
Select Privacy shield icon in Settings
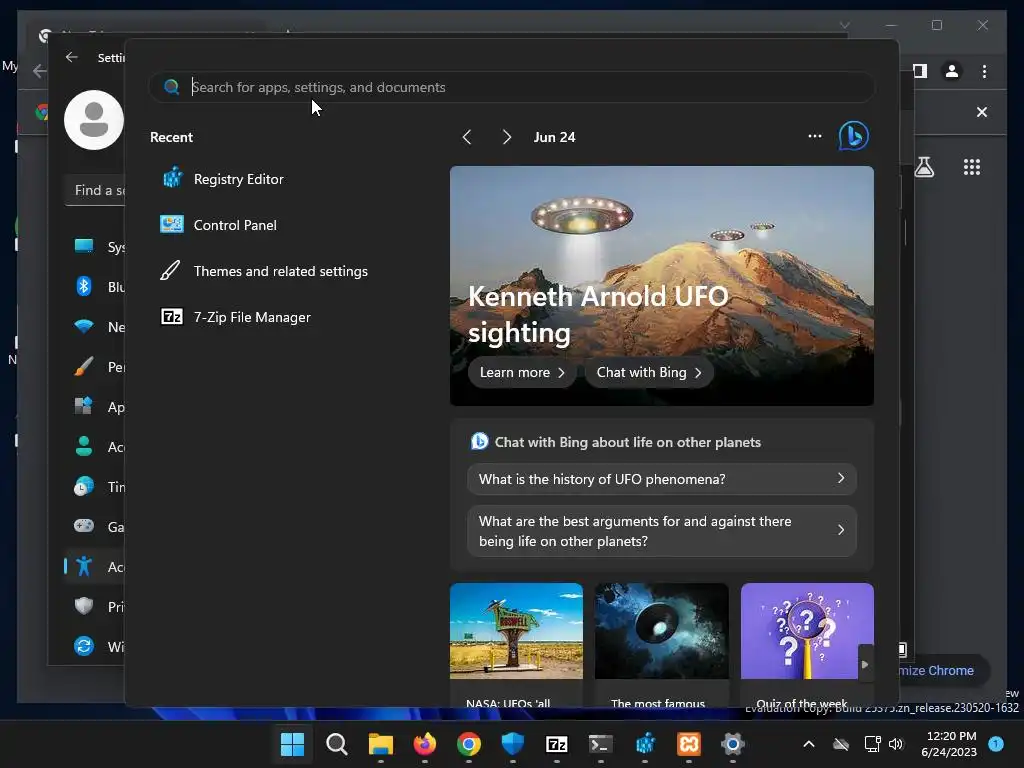click(x=84, y=606)
